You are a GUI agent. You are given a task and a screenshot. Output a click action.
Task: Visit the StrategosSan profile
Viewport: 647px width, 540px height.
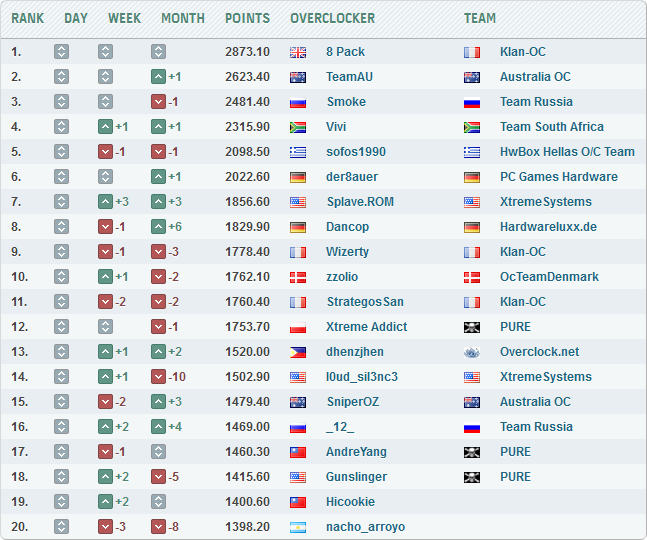[x=365, y=302]
